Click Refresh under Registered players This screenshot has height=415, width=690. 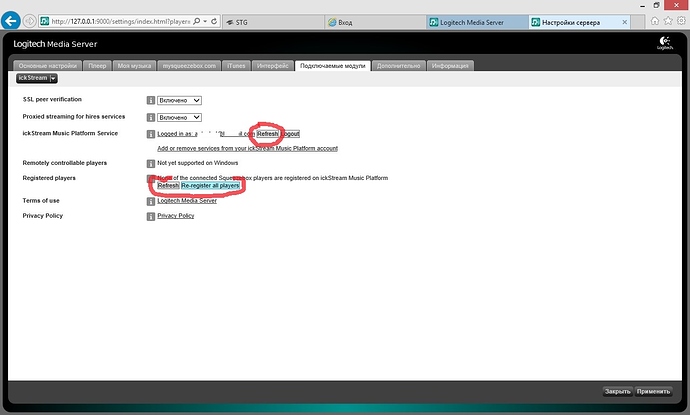coord(168,186)
